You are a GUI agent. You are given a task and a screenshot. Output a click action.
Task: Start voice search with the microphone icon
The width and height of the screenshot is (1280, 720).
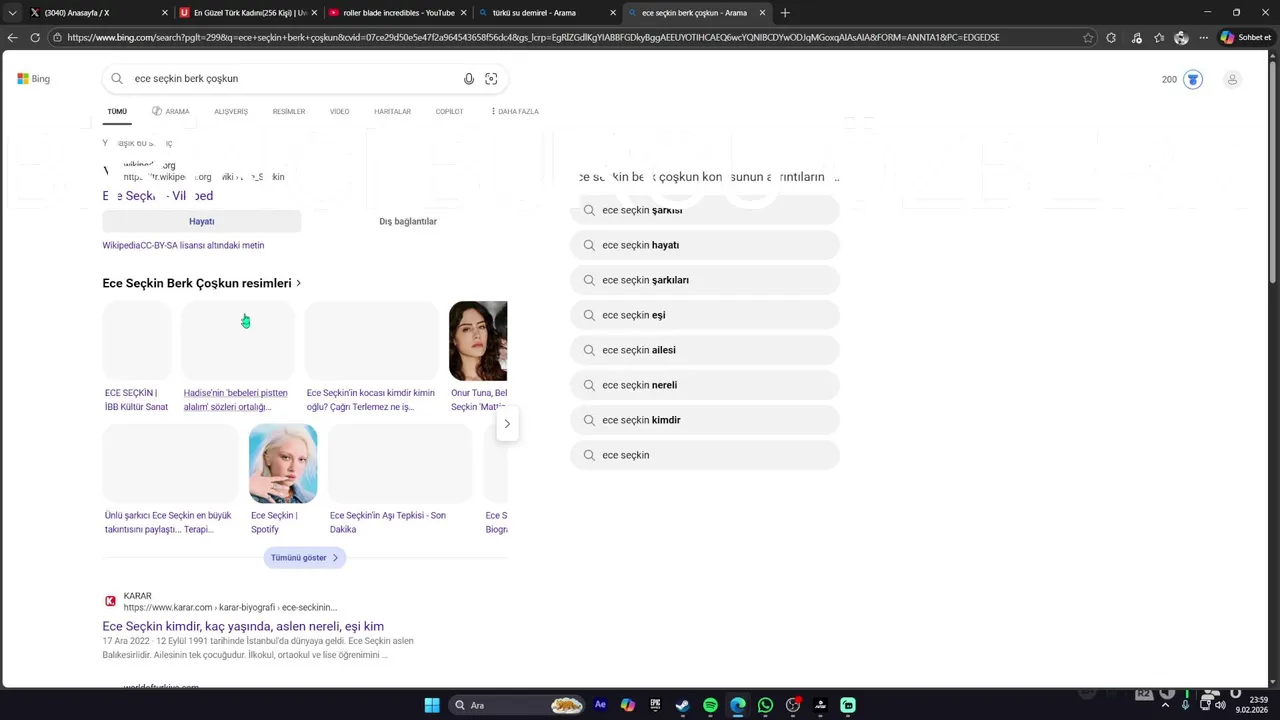click(469, 79)
